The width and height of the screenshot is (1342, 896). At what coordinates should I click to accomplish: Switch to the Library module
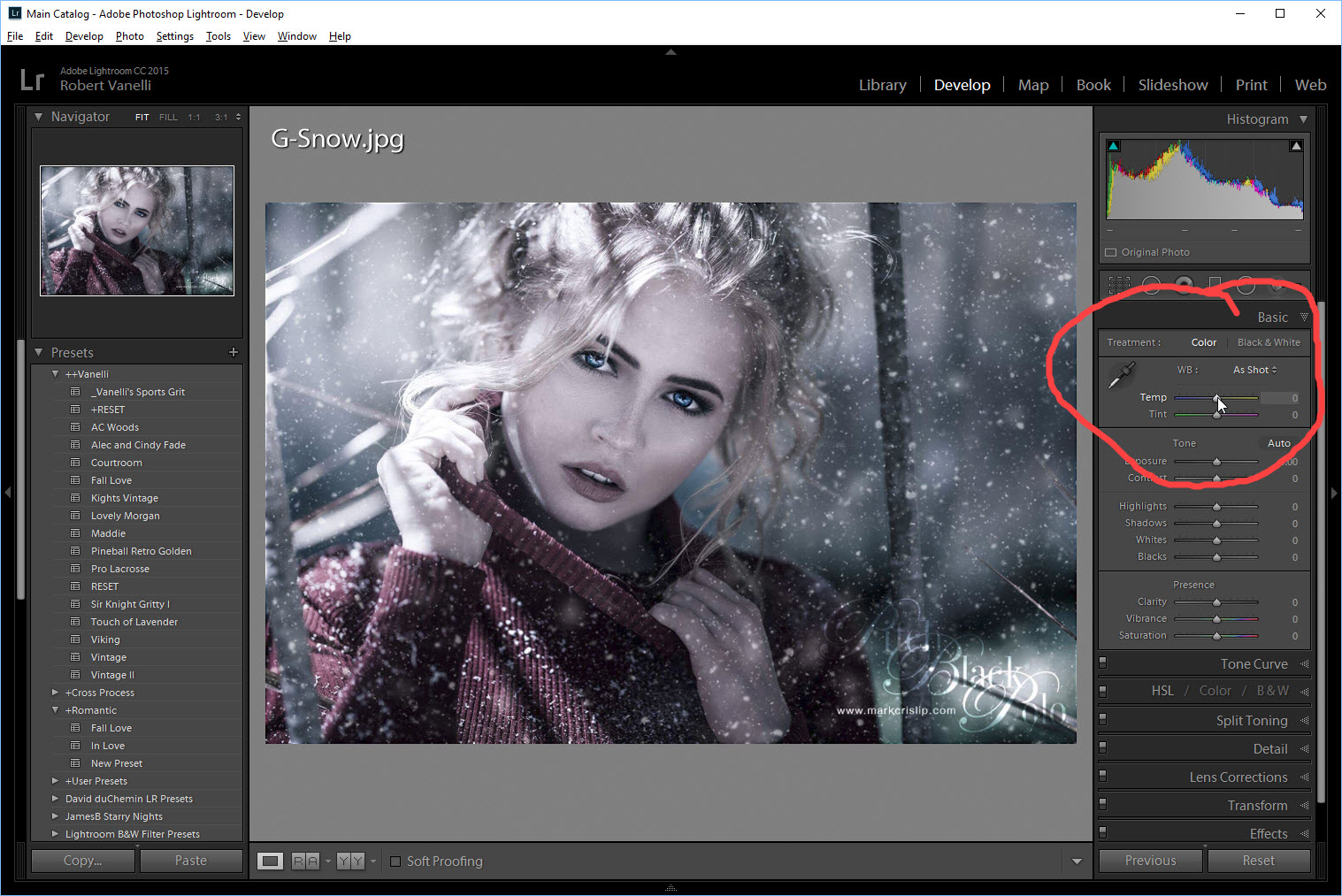tap(882, 85)
